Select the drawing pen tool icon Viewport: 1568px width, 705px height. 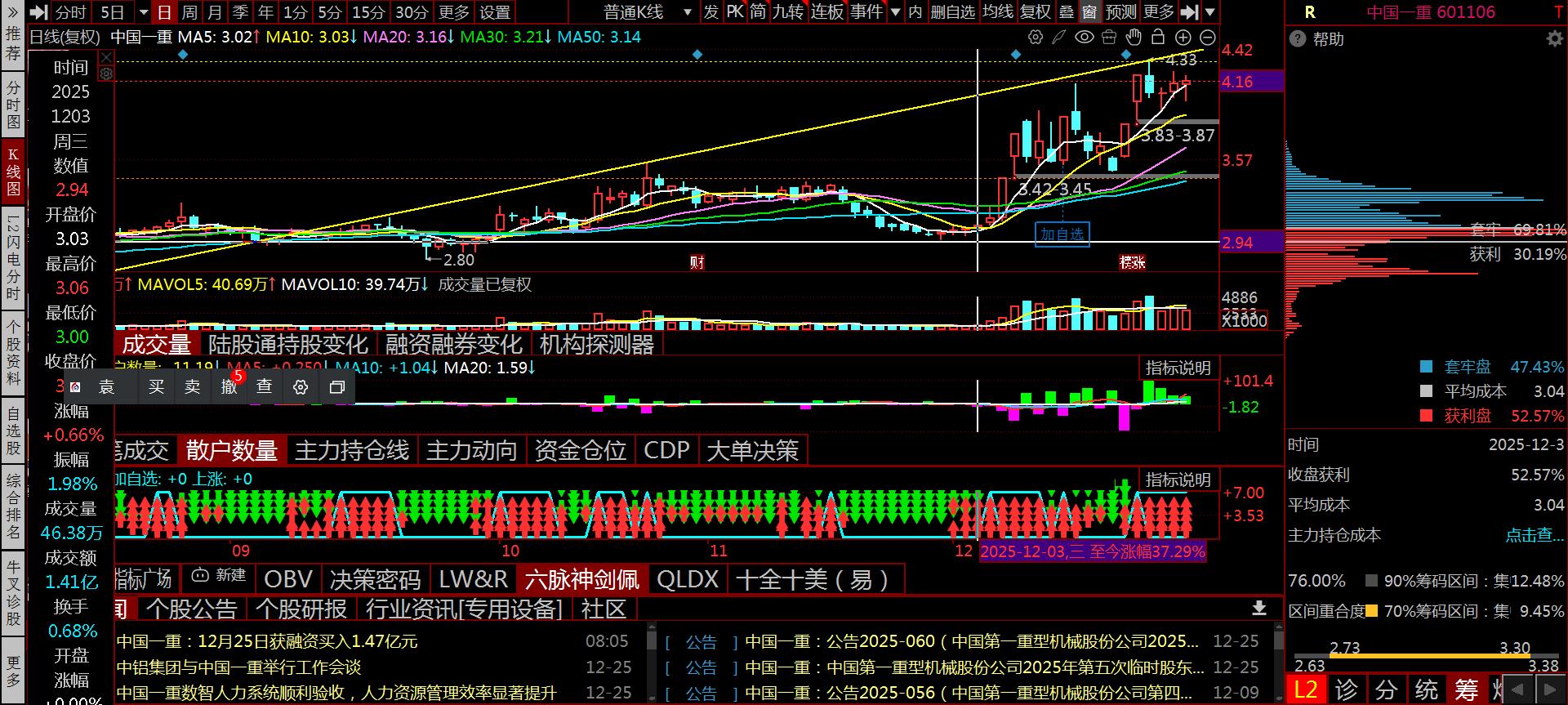click(1059, 38)
